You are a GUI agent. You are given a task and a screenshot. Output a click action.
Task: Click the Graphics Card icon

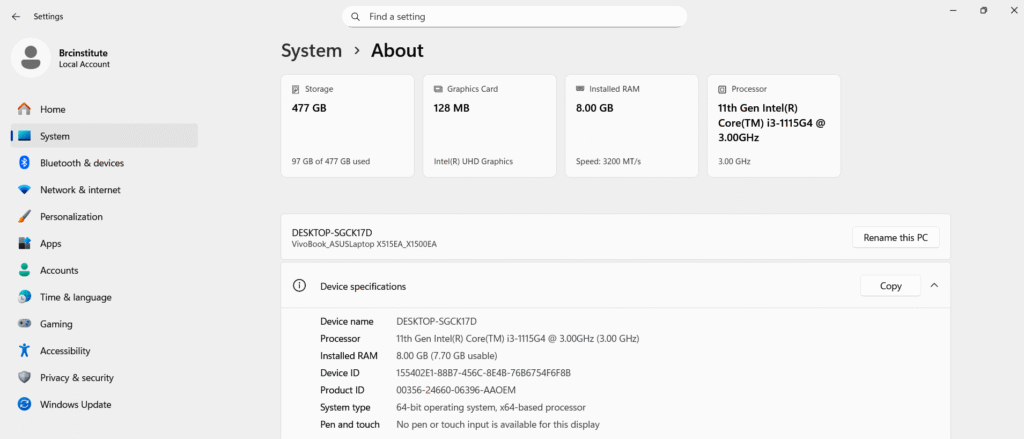pyautogui.click(x=438, y=89)
